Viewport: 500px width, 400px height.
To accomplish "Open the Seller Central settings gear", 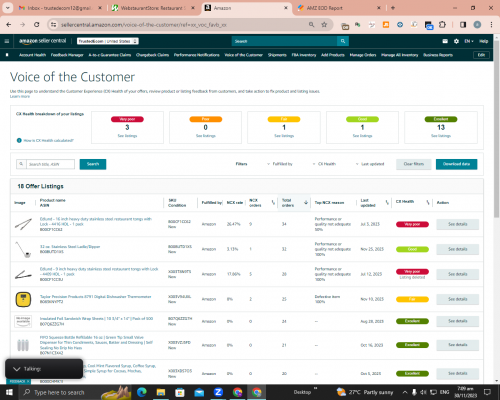I will pyautogui.click(x=456, y=41).
